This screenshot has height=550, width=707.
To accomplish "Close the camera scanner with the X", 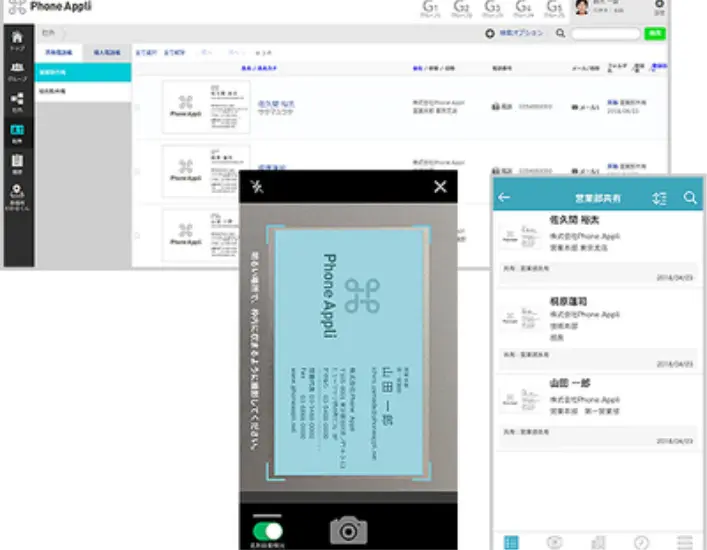I will tap(440, 186).
